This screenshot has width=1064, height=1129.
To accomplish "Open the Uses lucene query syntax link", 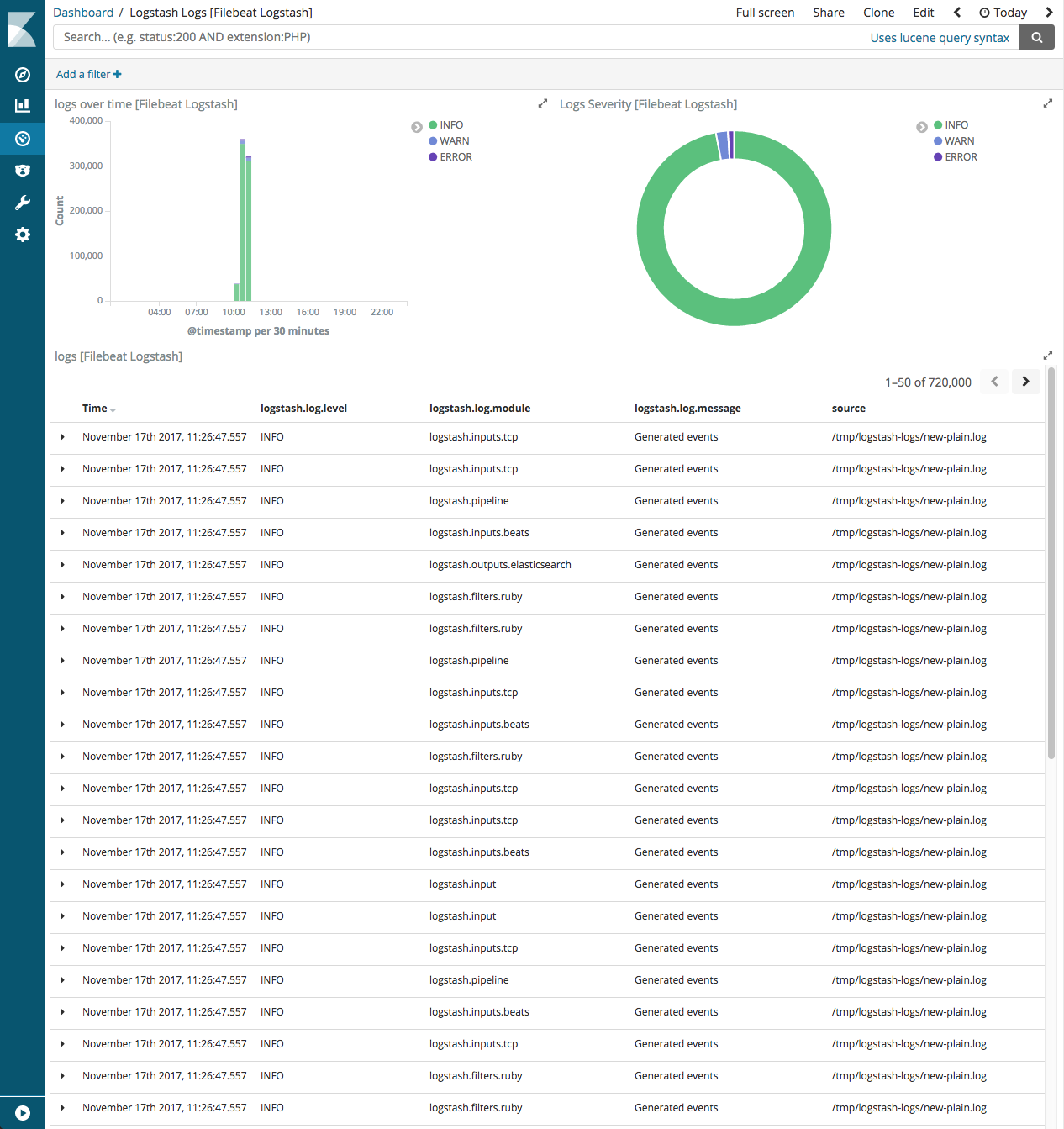I will click(940, 37).
